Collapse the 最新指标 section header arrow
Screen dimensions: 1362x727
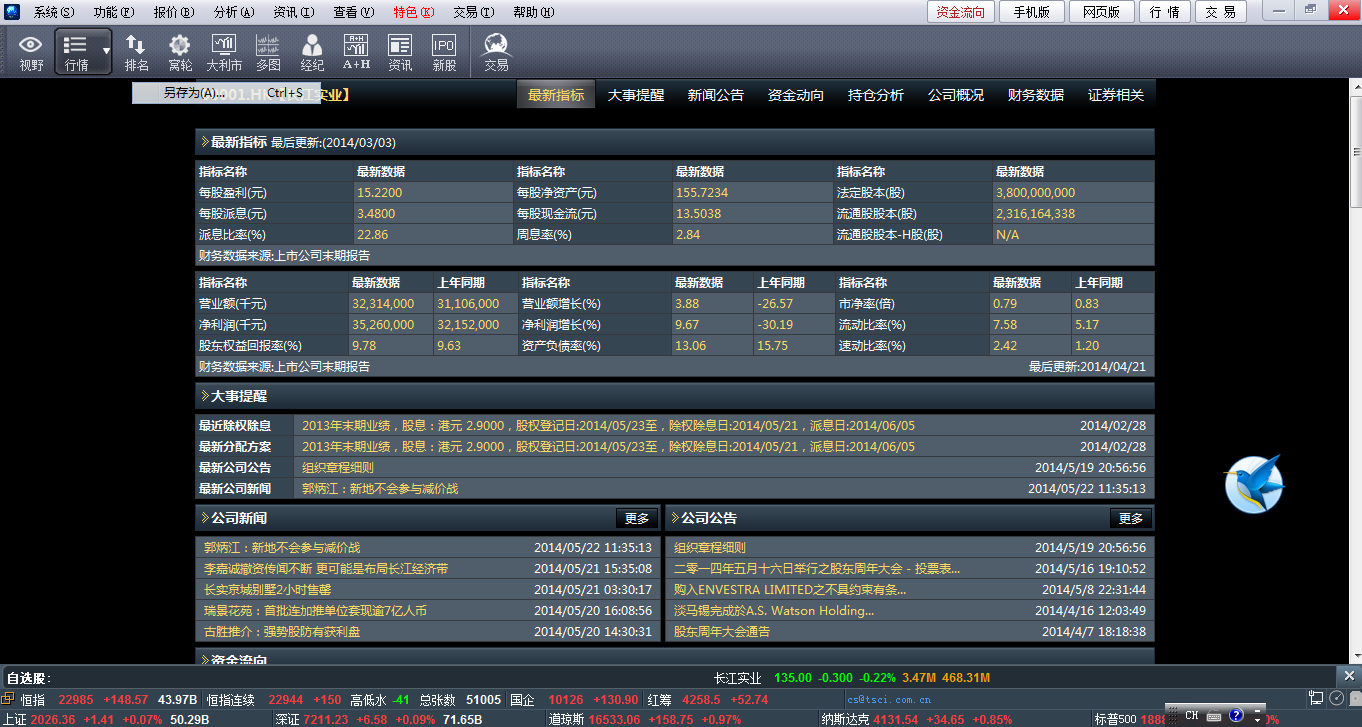click(205, 142)
